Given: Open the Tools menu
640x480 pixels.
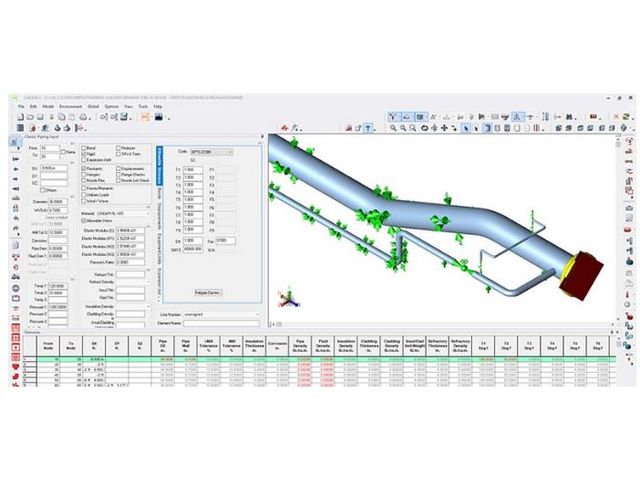Looking at the screenshot, I should click(142, 106).
